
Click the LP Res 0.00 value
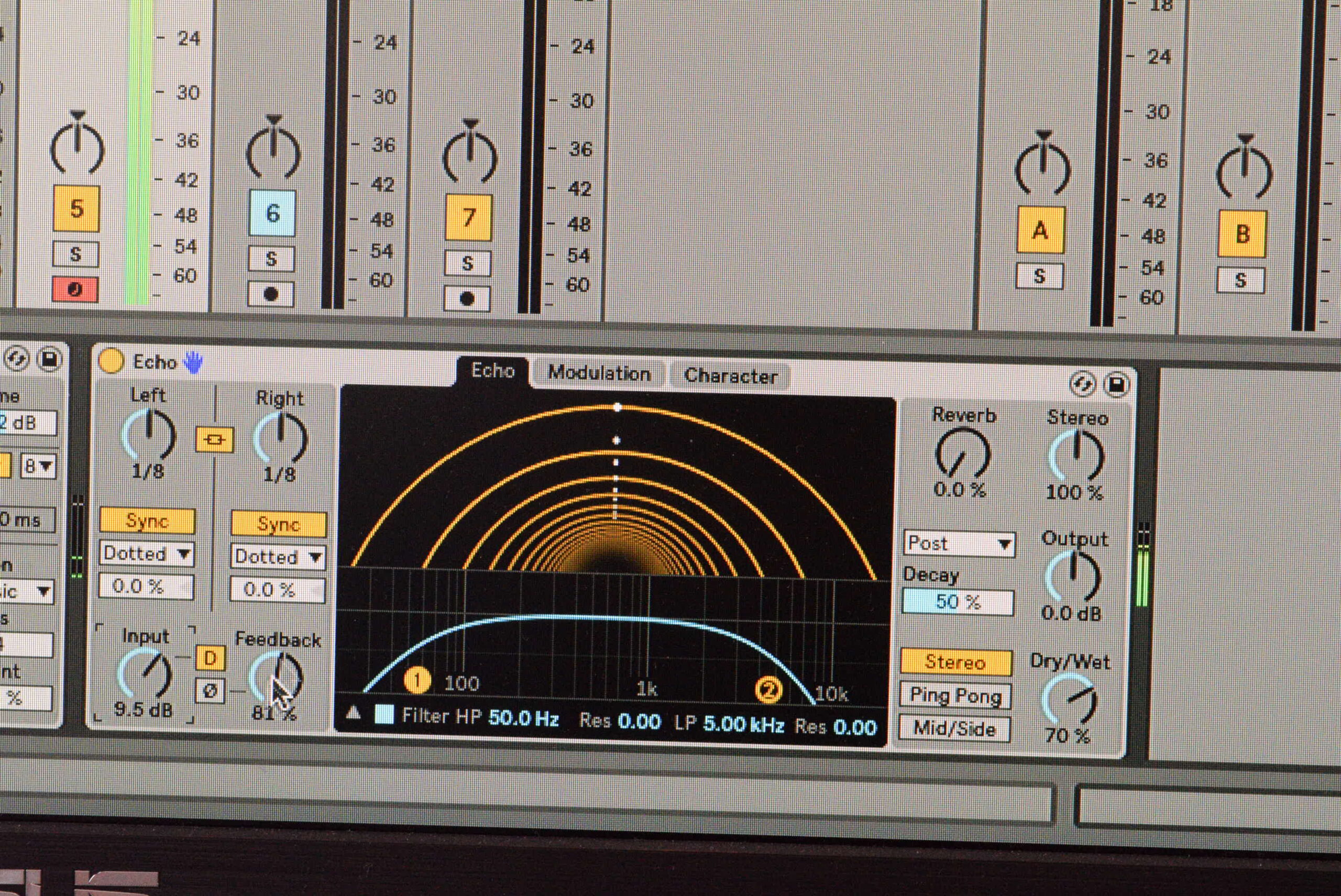click(855, 727)
